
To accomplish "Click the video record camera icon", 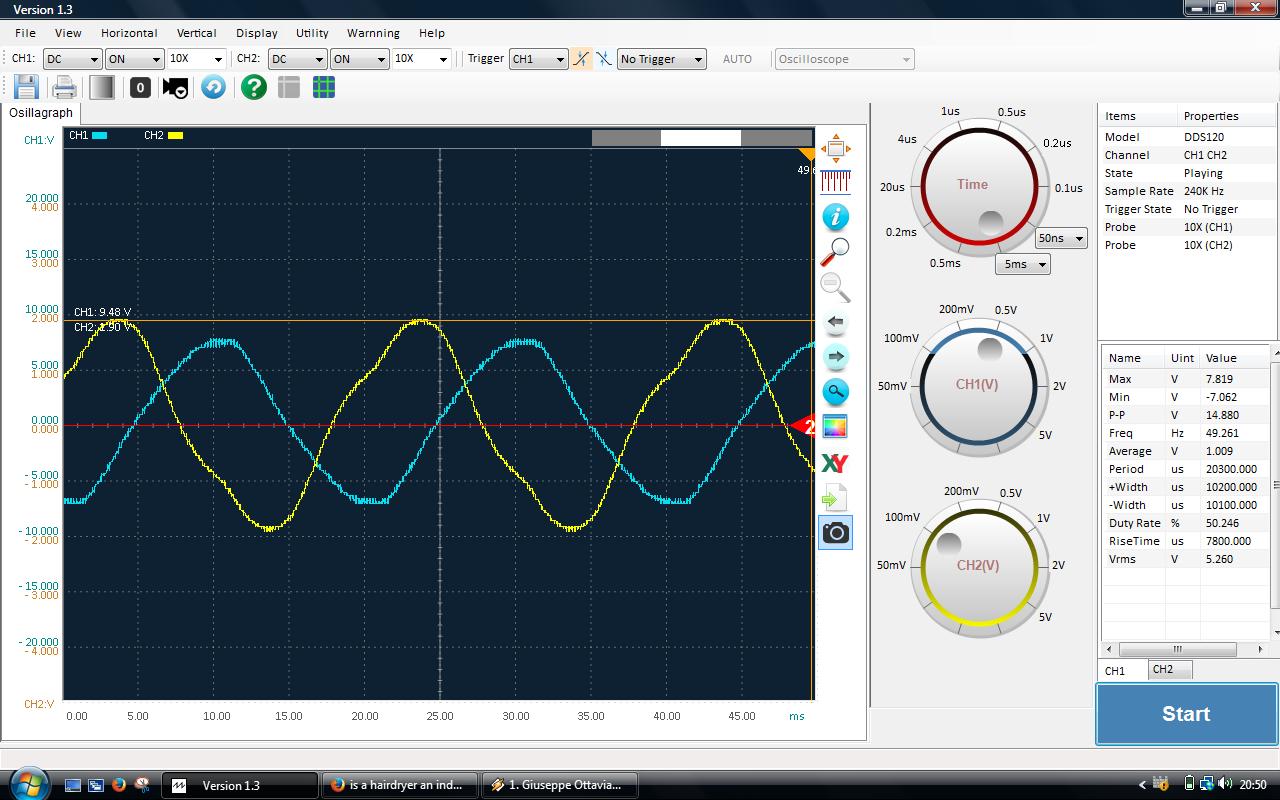I will tap(175, 87).
